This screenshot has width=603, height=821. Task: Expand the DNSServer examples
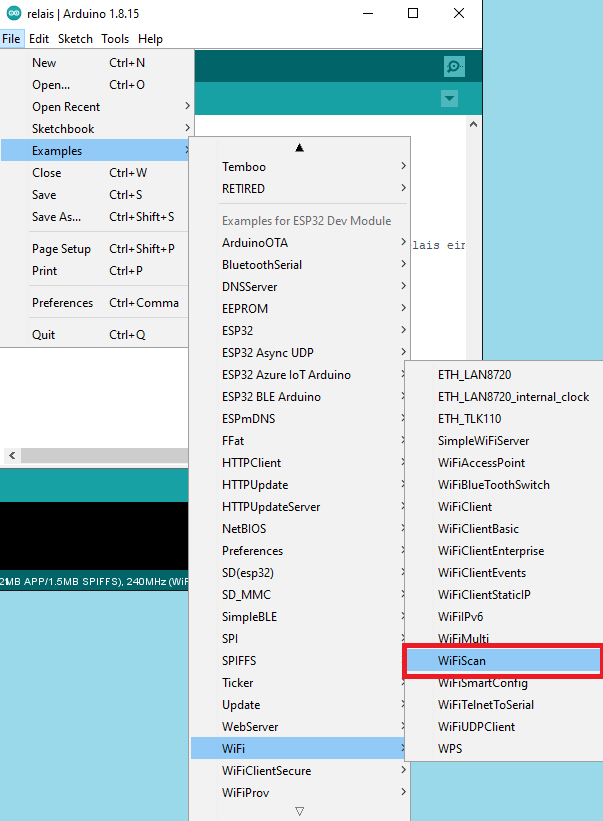299,287
